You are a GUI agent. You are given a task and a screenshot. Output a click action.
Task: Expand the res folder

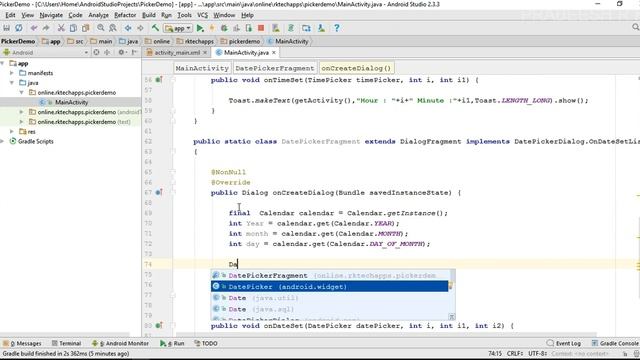[x=12, y=131]
